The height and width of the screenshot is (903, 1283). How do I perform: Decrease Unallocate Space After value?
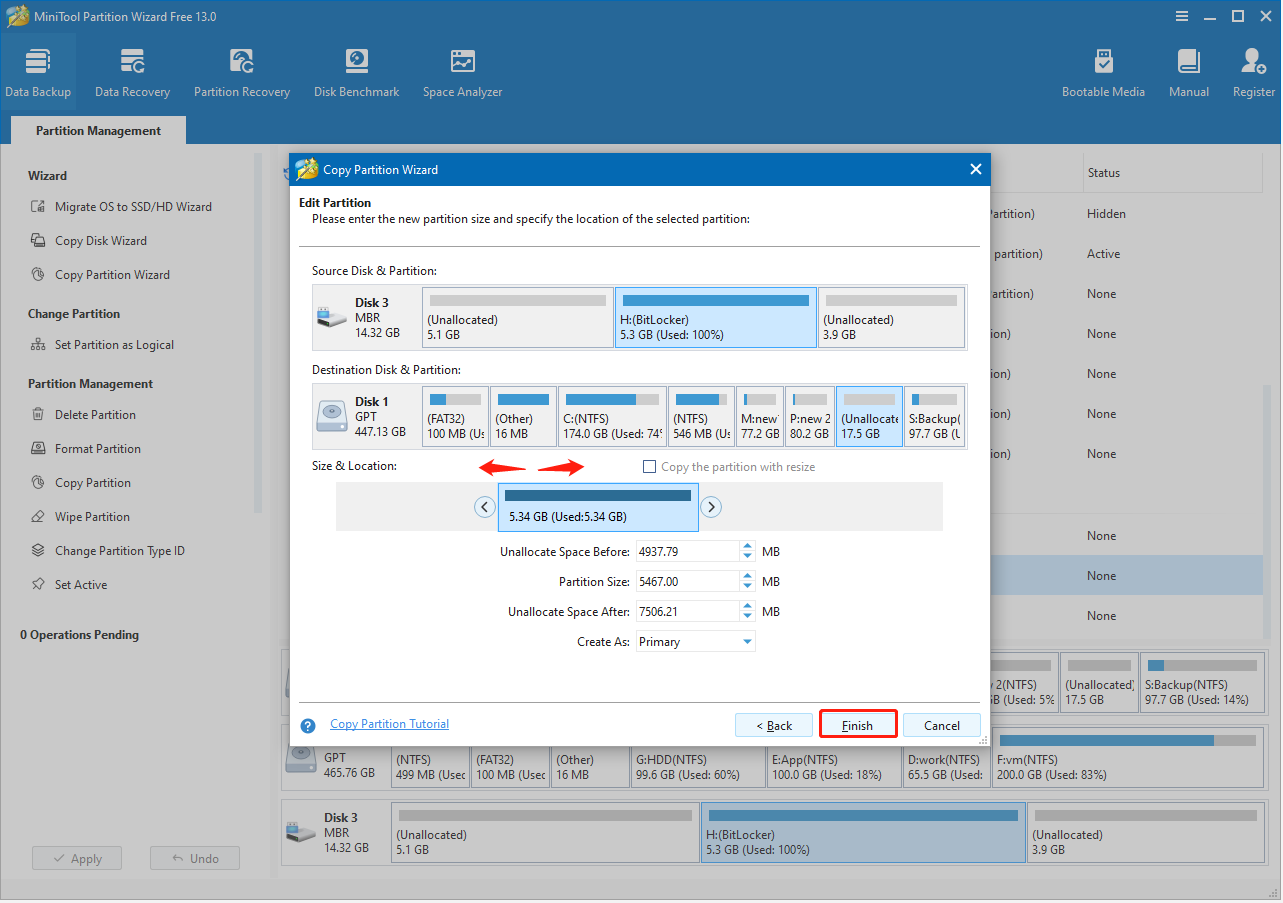(748, 616)
